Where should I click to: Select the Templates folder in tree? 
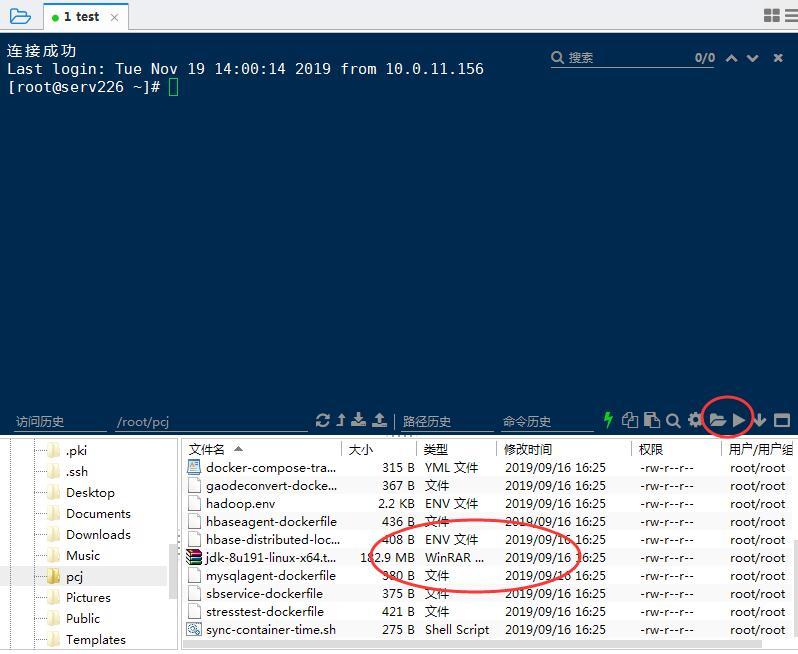pos(96,639)
